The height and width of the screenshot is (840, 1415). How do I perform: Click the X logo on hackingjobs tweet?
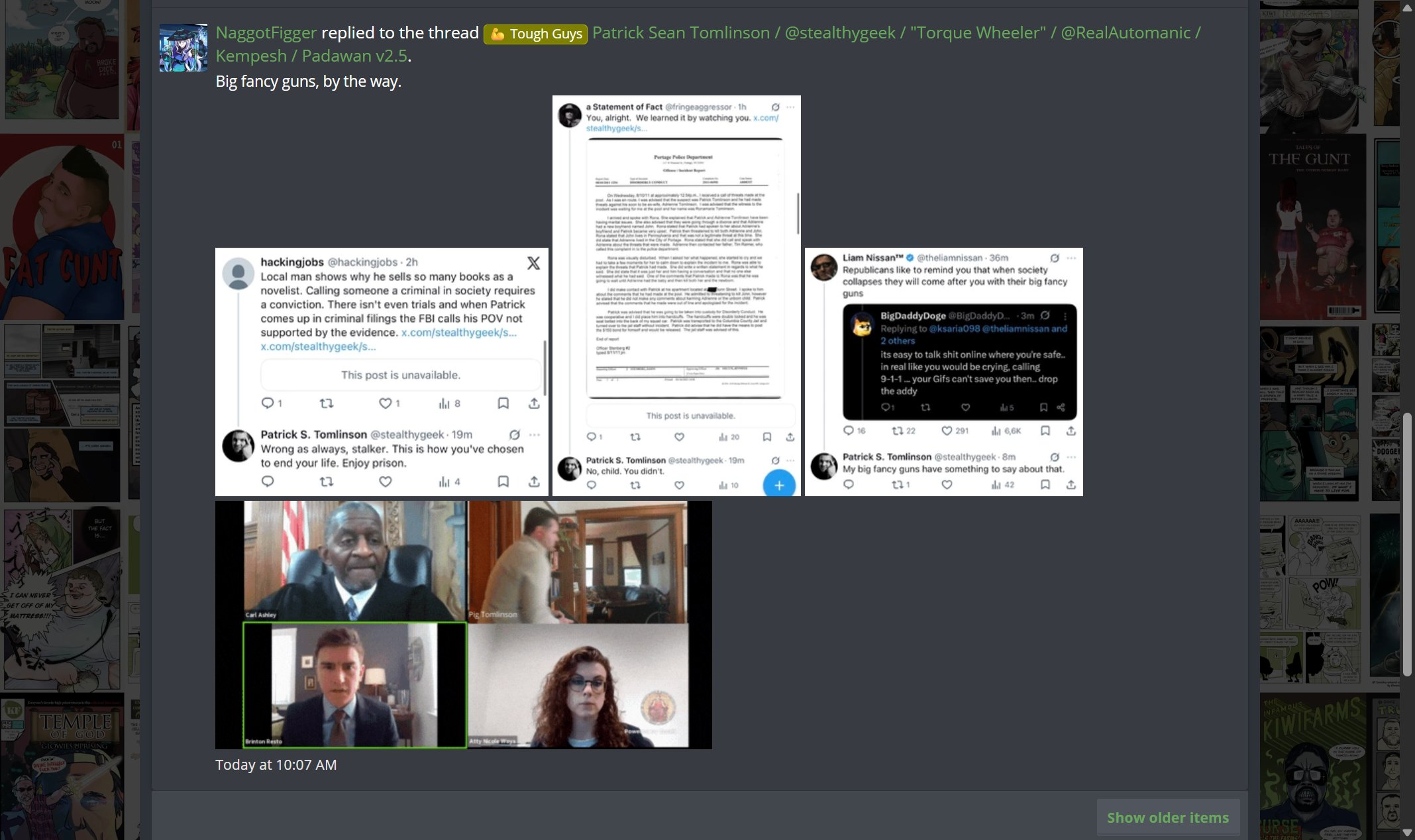click(x=533, y=263)
